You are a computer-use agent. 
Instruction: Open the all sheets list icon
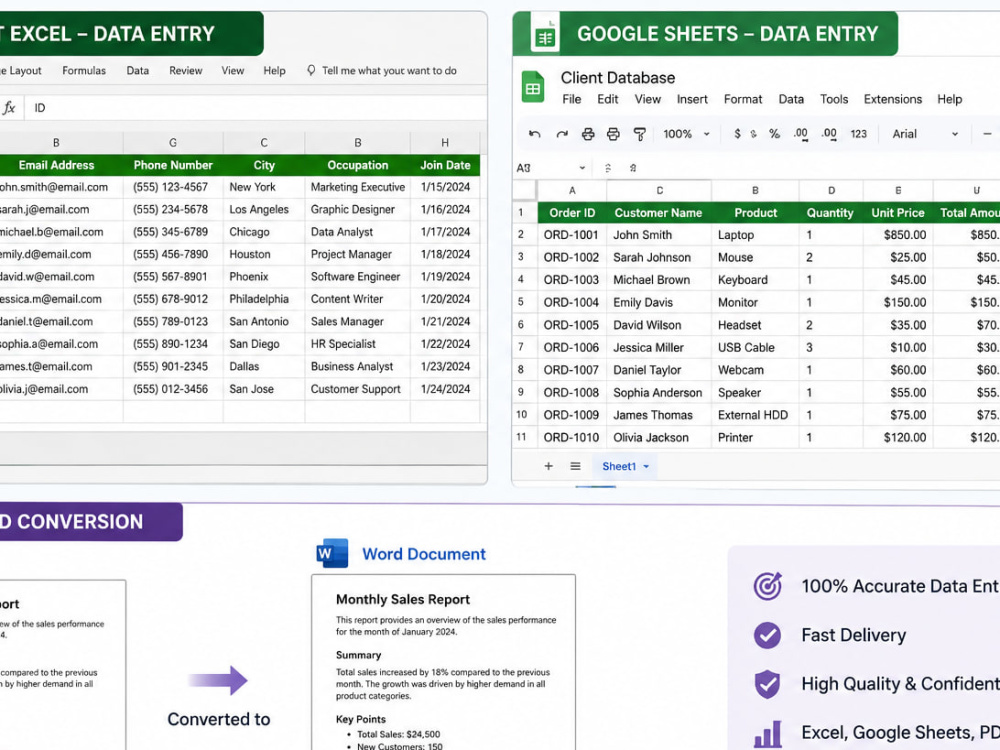(x=575, y=466)
